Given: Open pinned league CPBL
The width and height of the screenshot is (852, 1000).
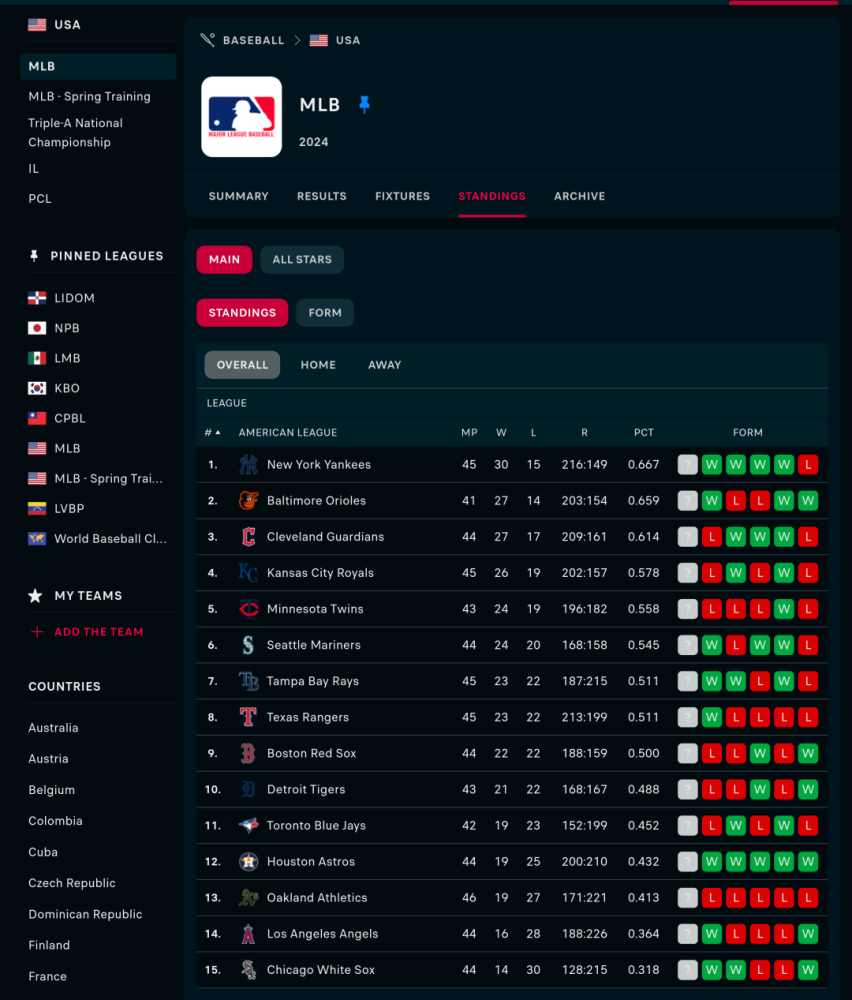Looking at the screenshot, I should 70,418.
